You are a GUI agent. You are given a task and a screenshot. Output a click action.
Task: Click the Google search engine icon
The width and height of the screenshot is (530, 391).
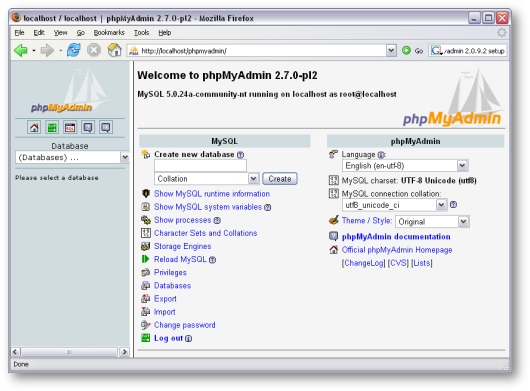tap(436, 51)
